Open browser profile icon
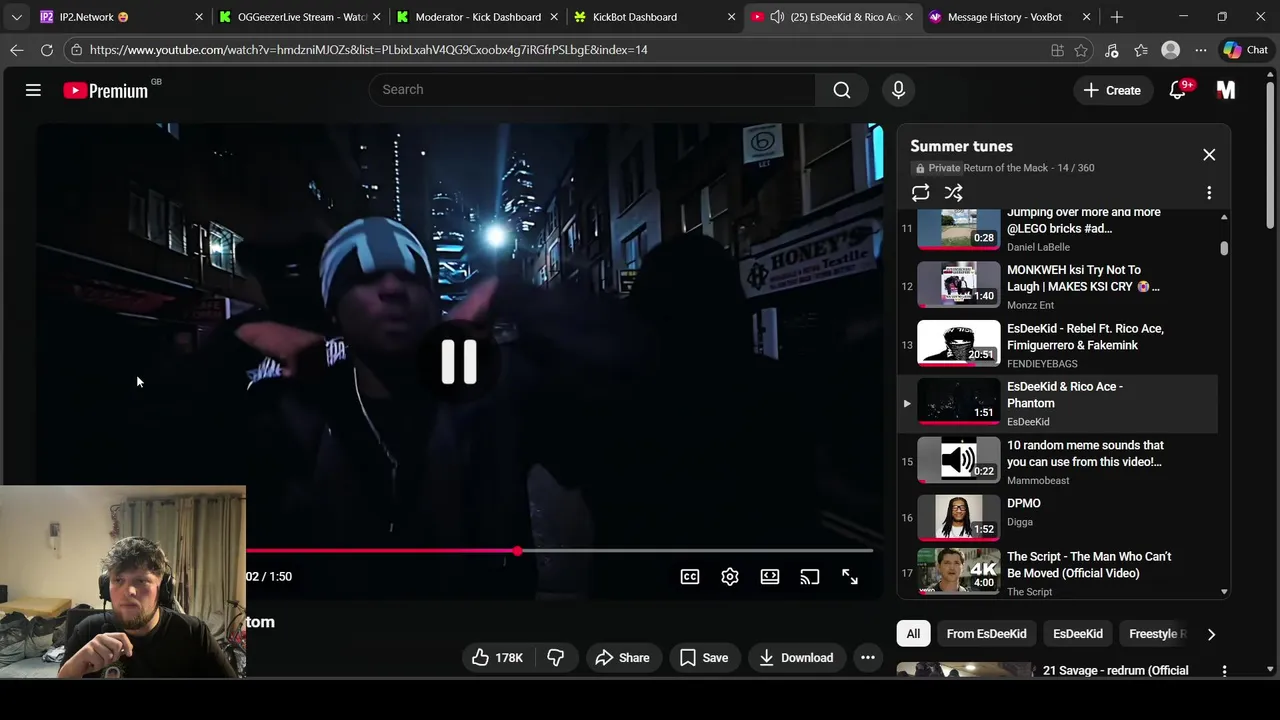 click(1171, 50)
